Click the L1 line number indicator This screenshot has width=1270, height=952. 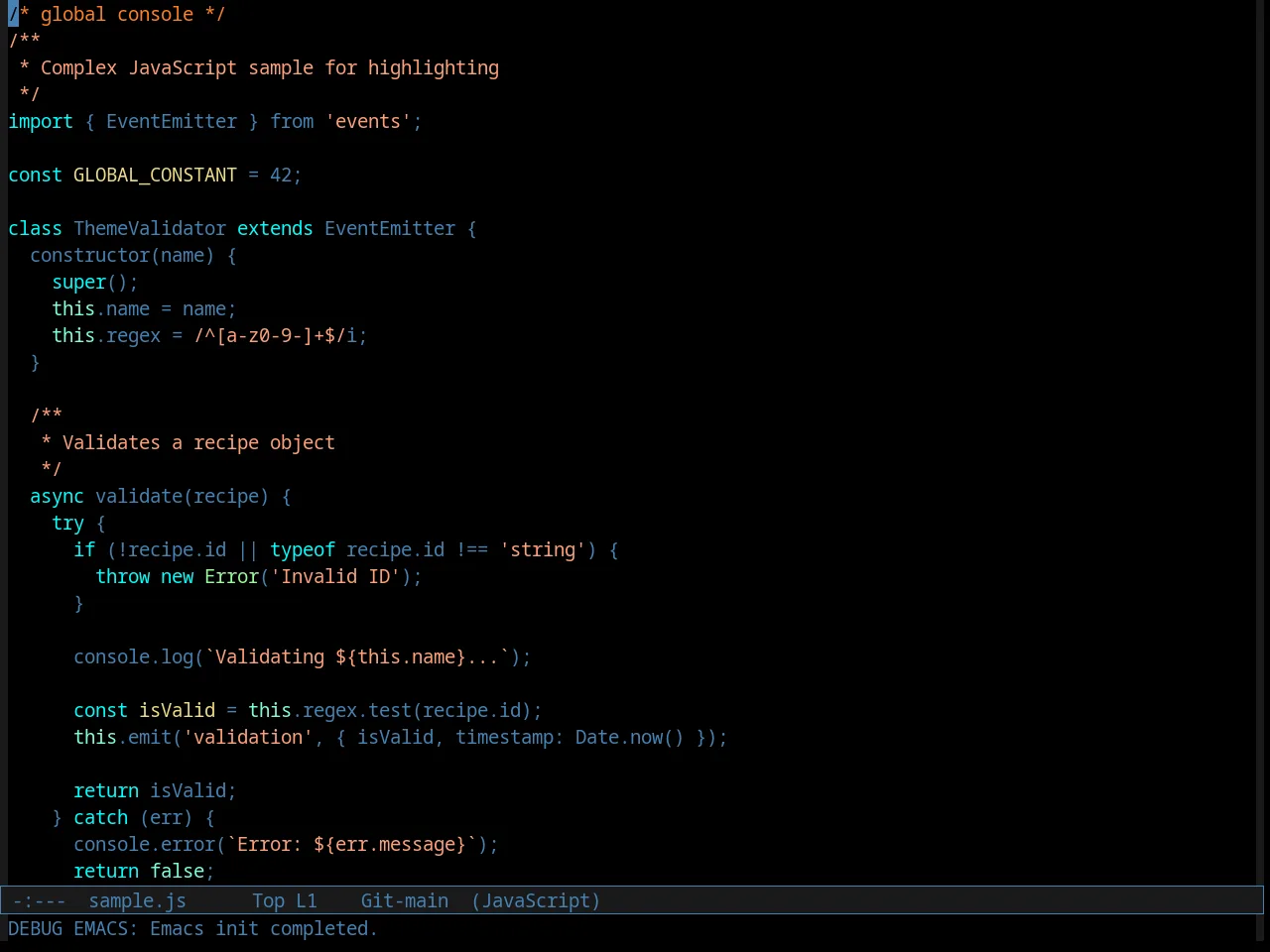pos(307,900)
